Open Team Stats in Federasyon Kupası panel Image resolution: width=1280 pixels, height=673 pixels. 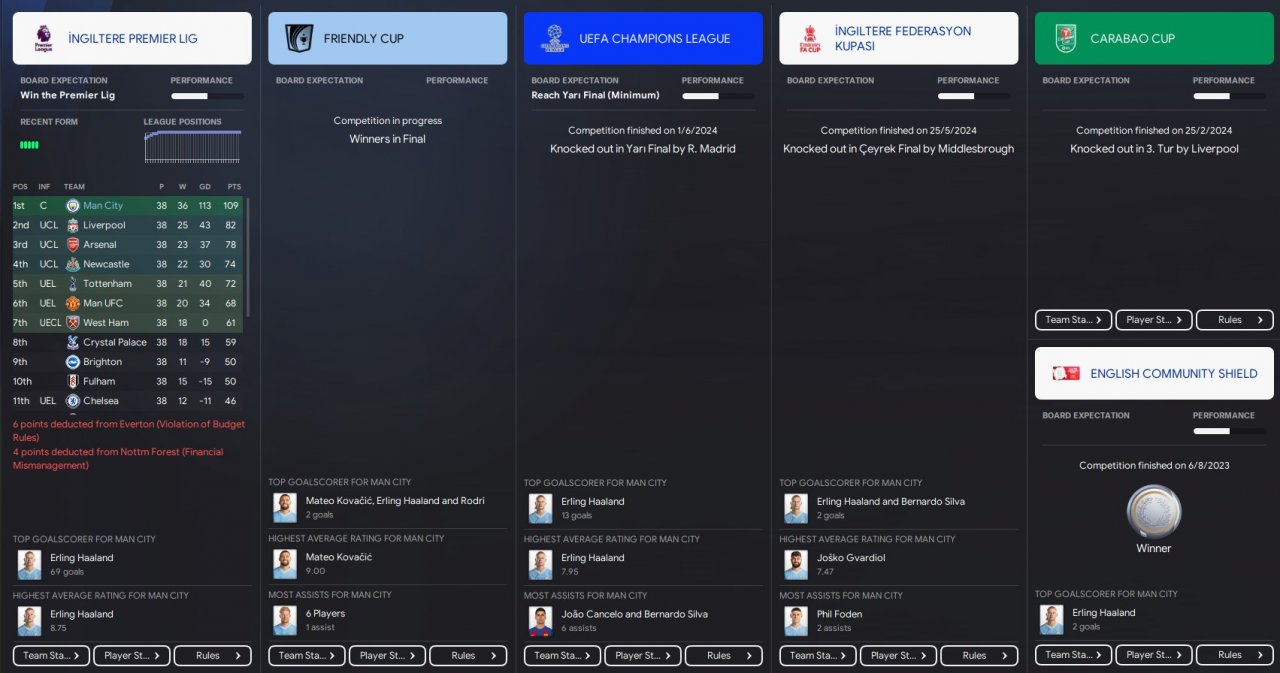(818, 656)
